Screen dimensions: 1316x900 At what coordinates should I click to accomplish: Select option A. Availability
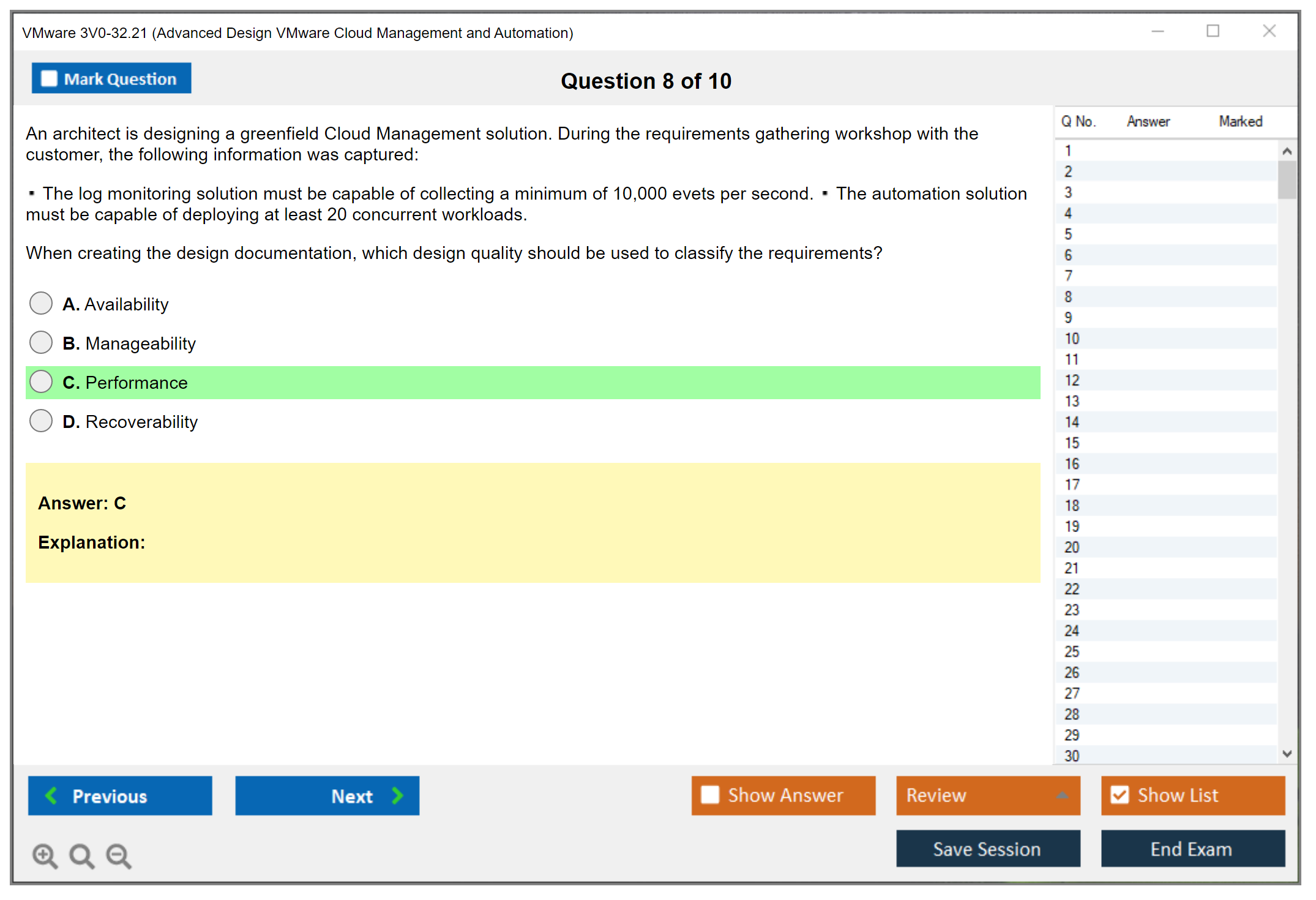click(x=41, y=303)
